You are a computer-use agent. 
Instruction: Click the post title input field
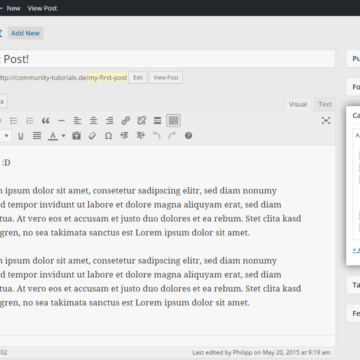click(x=167, y=59)
